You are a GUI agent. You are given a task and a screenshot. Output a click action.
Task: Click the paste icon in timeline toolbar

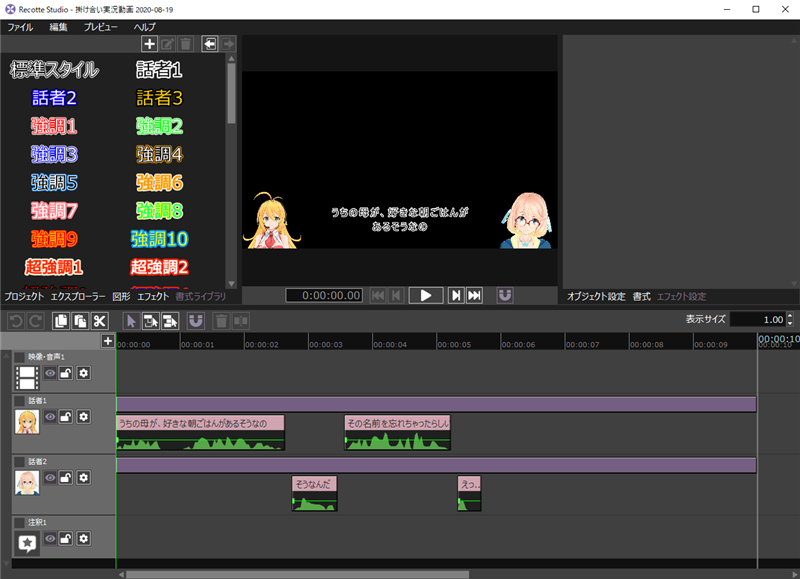click(80, 321)
